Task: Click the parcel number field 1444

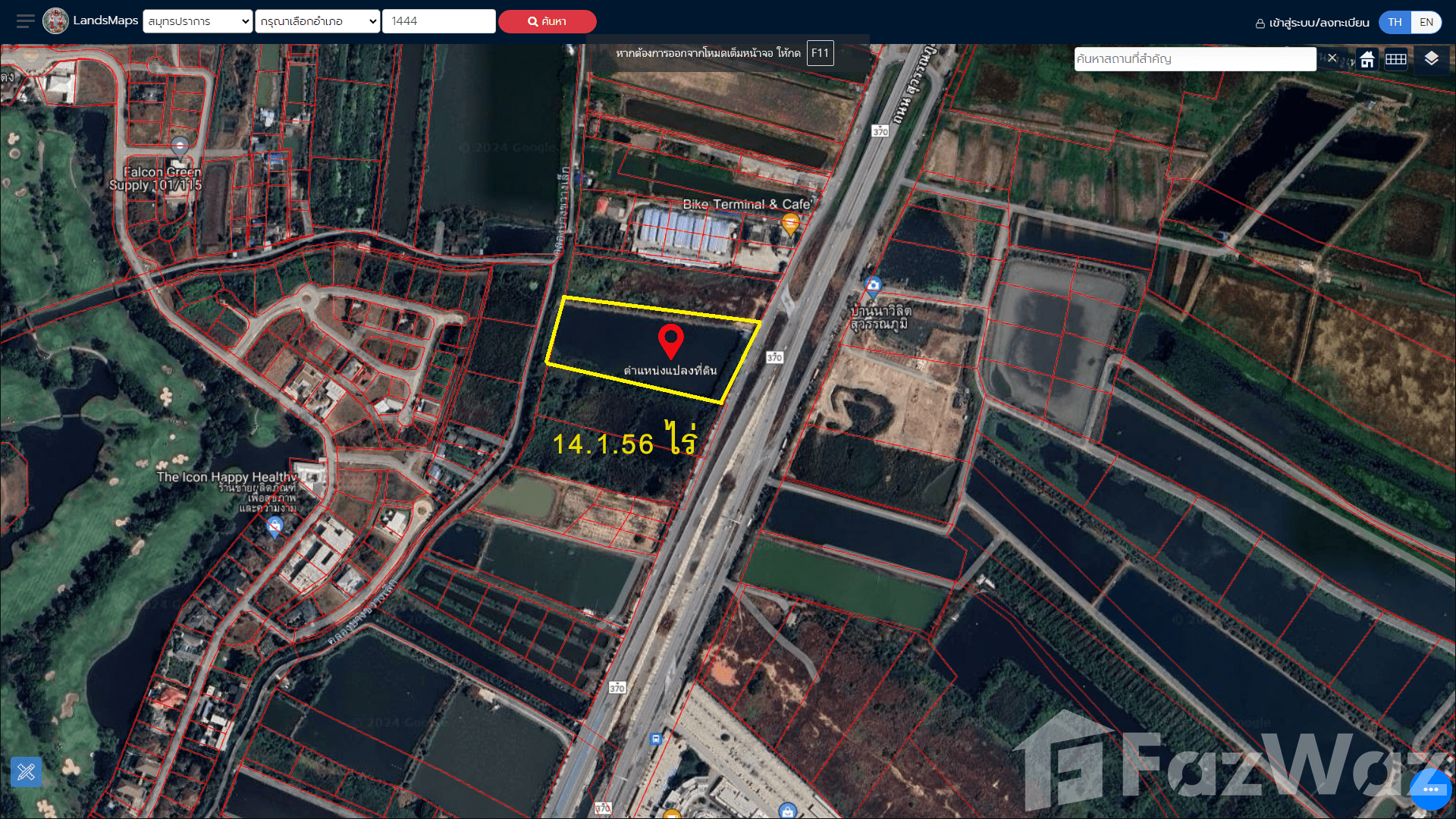Action: coord(438,21)
